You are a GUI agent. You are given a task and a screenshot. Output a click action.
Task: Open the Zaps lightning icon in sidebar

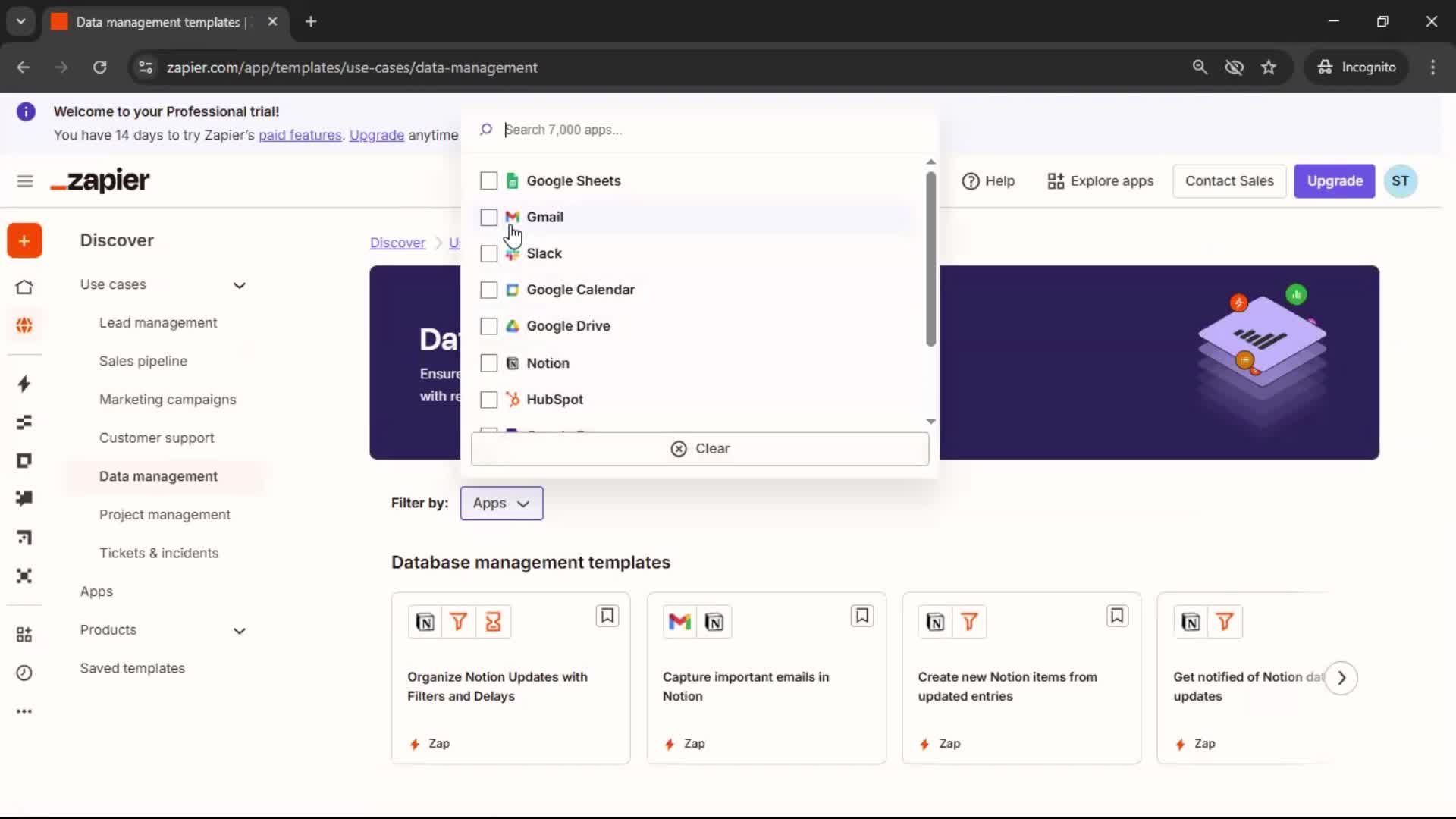[x=24, y=384]
